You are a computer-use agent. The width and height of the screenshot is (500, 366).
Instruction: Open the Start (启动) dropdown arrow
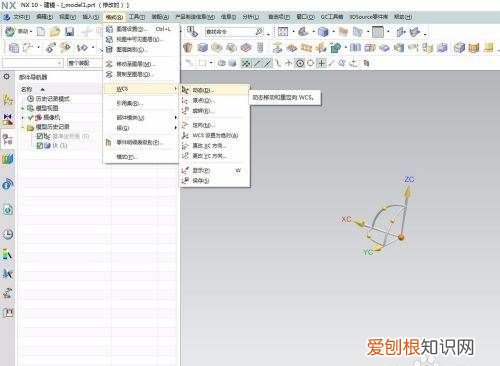(x=31, y=32)
